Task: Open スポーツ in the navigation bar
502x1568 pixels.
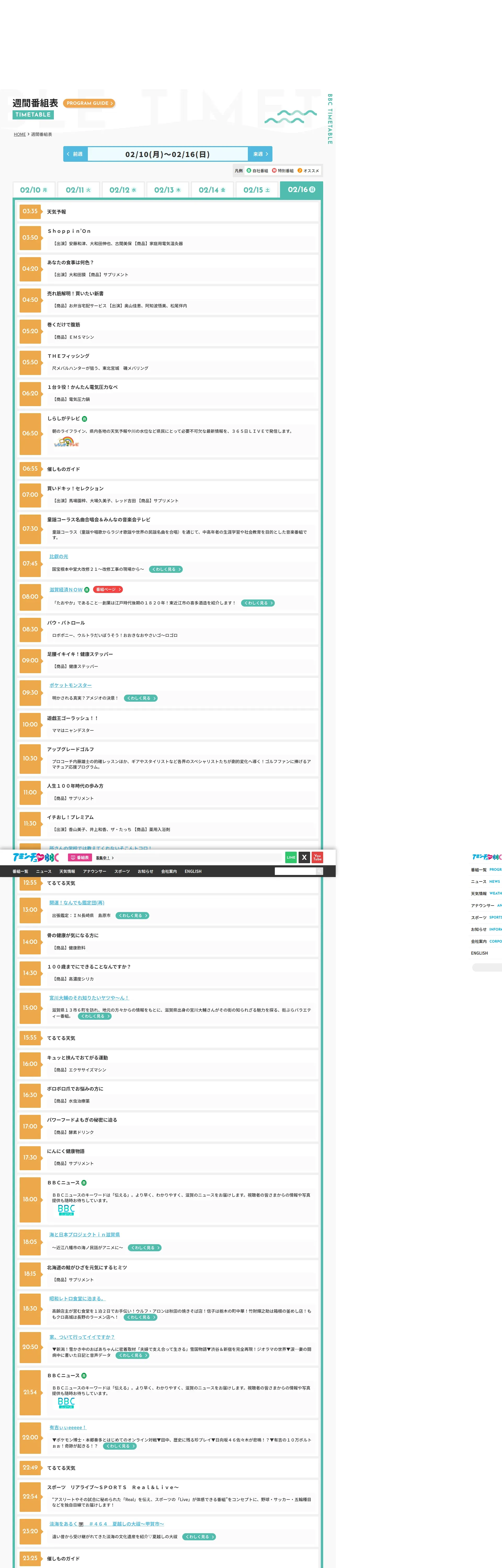Action: click(x=122, y=871)
